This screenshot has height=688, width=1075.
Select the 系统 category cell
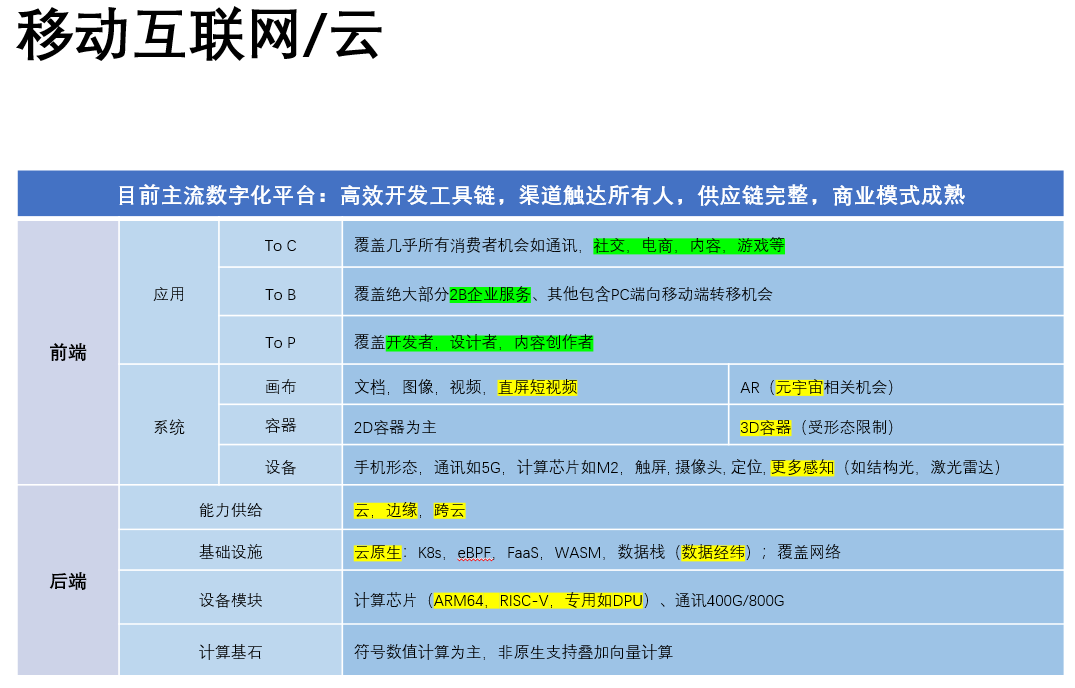[x=169, y=427]
